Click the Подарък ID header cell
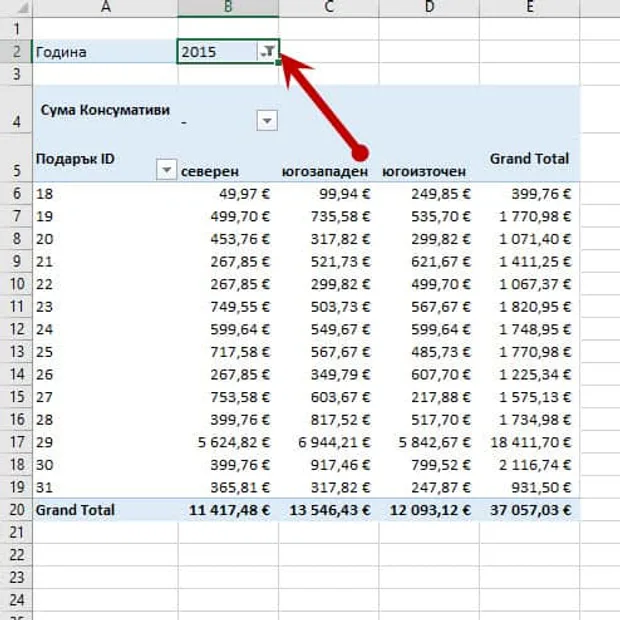 [x=105, y=159]
